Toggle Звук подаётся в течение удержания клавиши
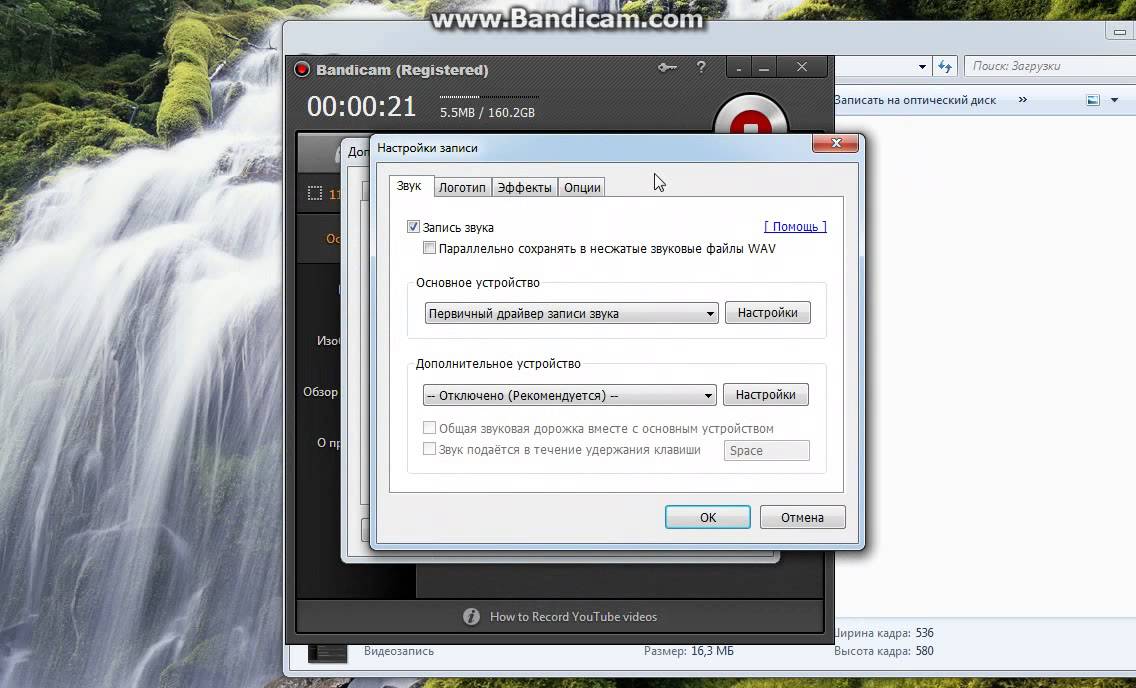 coord(429,449)
